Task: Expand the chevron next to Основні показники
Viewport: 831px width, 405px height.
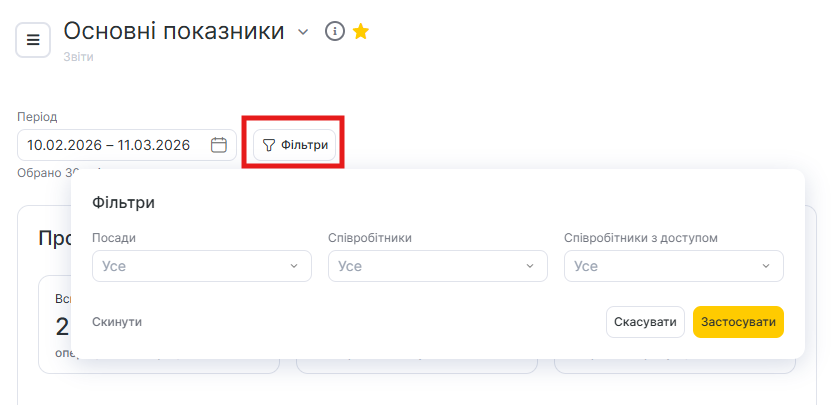Action: click(x=304, y=32)
